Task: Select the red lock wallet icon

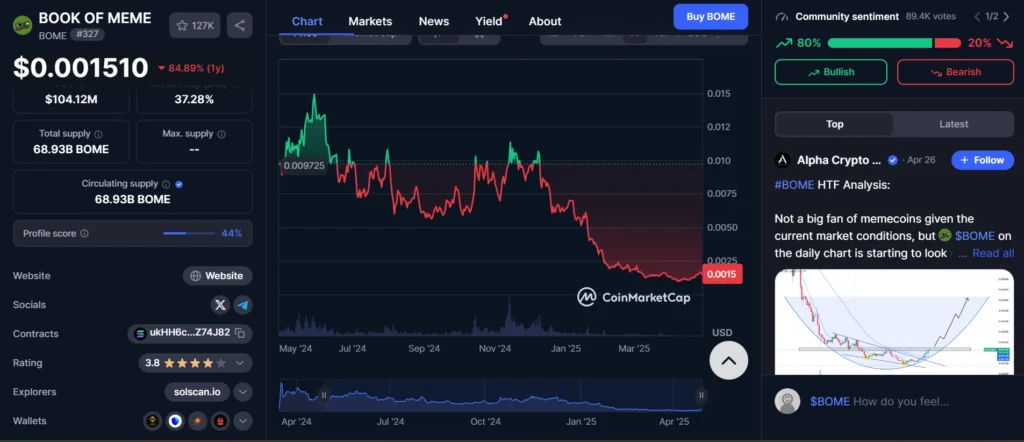Action: point(220,421)
